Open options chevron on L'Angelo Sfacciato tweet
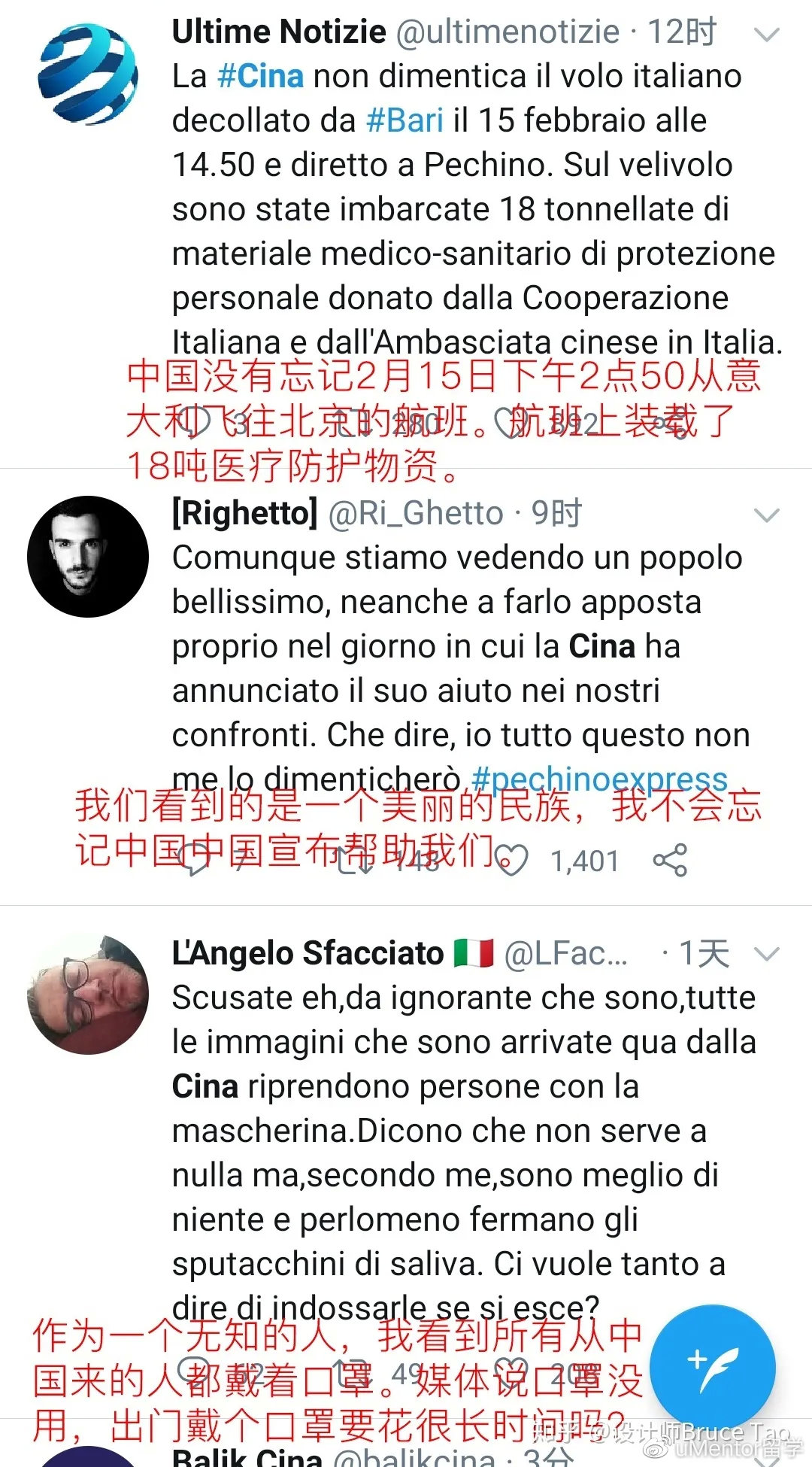 tap(767, 955)
